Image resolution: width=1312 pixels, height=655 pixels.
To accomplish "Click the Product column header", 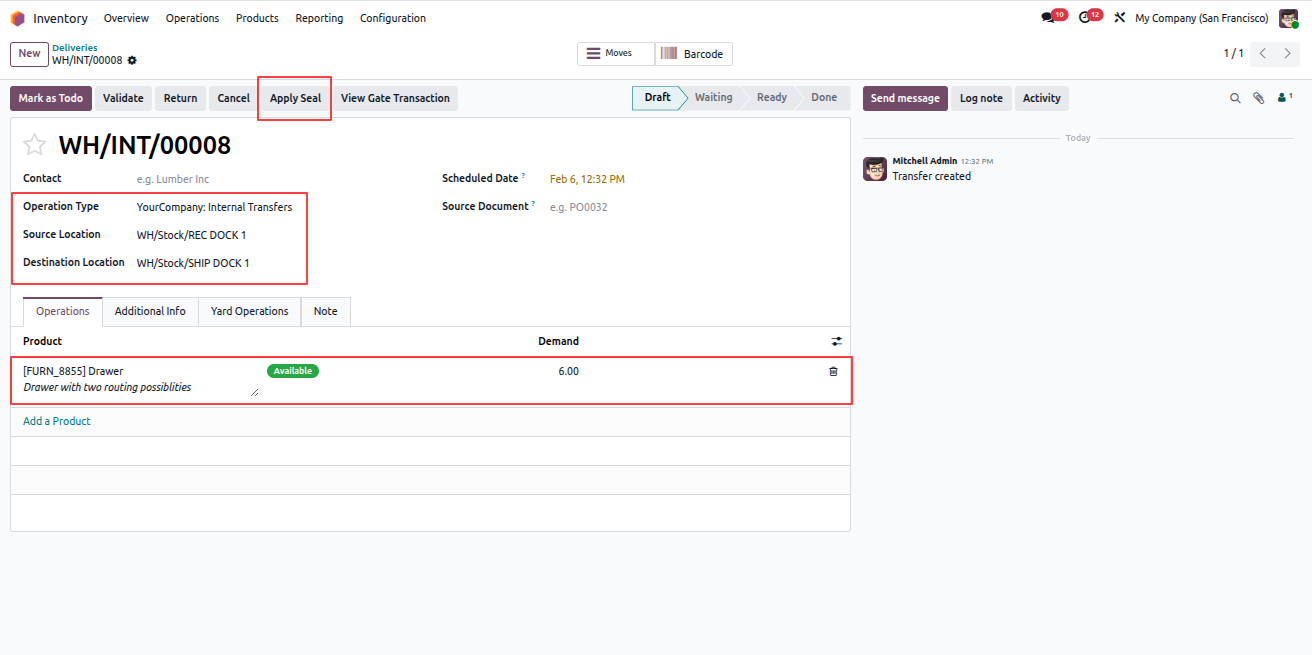I will click(x=43, y=341).
